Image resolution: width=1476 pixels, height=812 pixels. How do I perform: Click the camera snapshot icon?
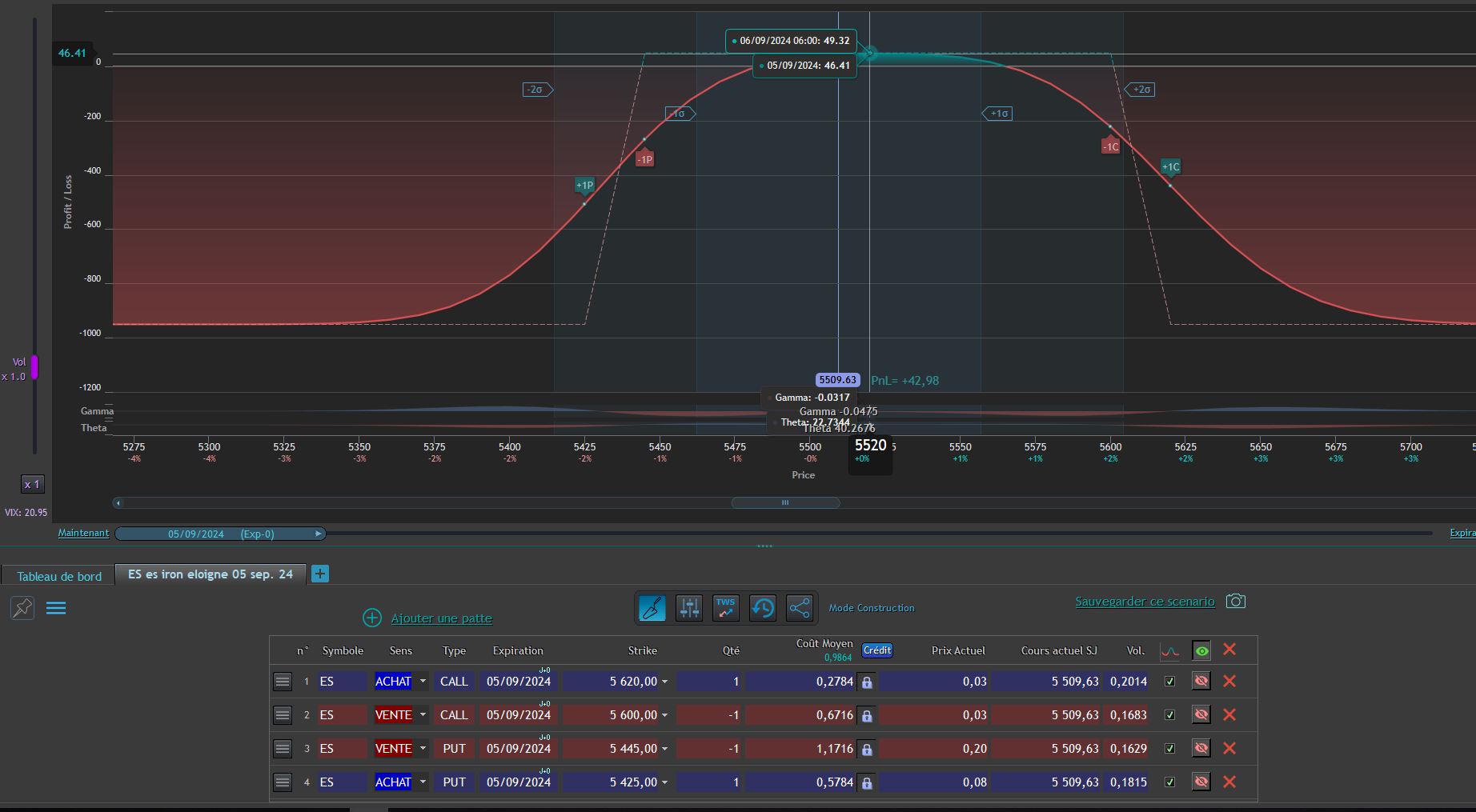click(x=1236, y=601)
